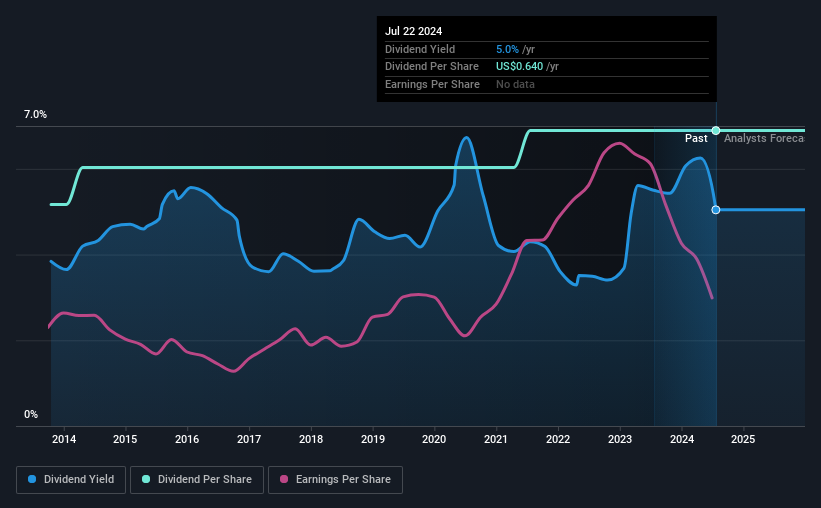Click the 7.0% y-axis label
Screen dimensions: 821x508
pos(35,114)
